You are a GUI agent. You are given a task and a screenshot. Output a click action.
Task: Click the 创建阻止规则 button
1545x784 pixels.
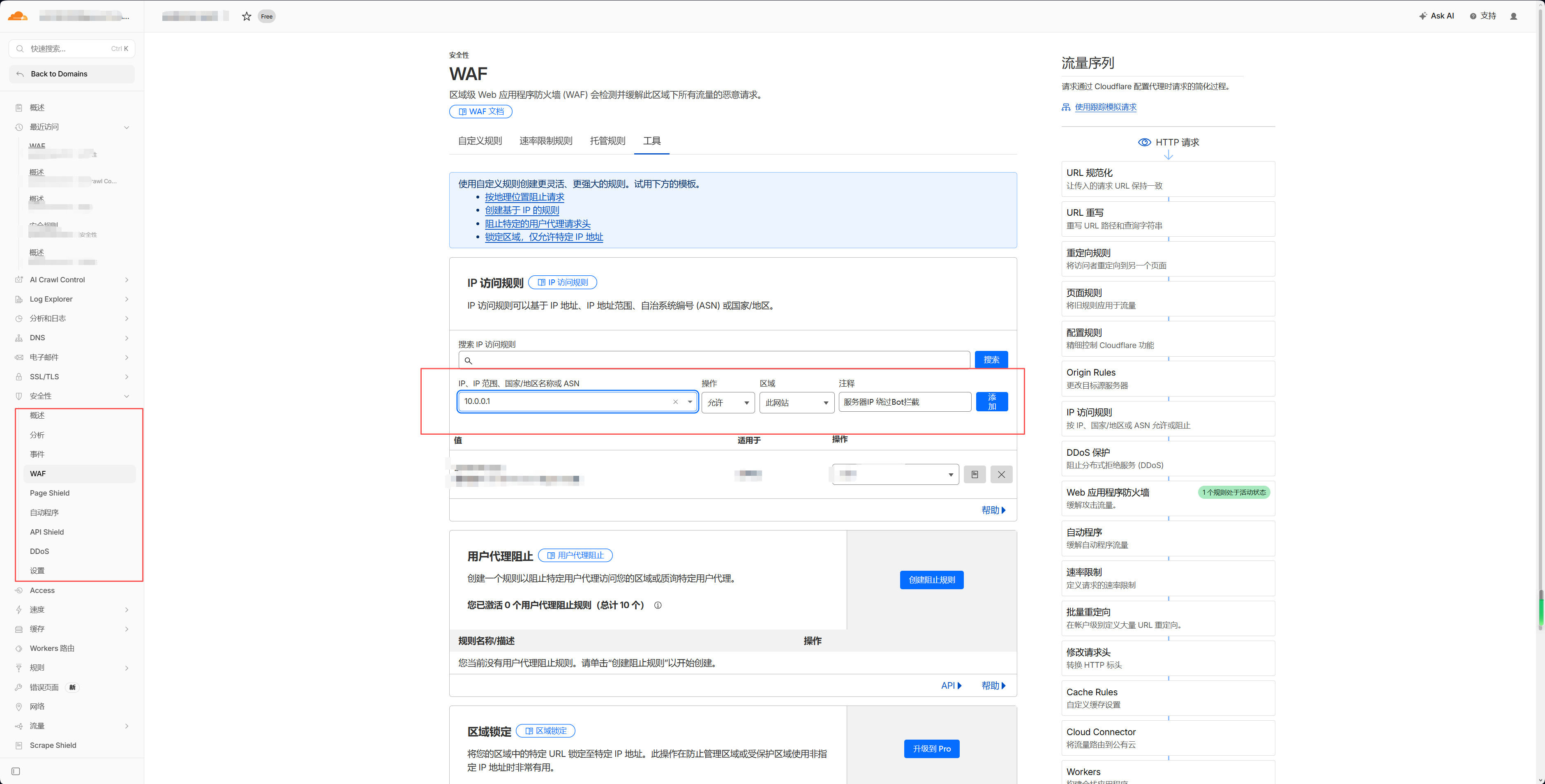coord(931,580)
